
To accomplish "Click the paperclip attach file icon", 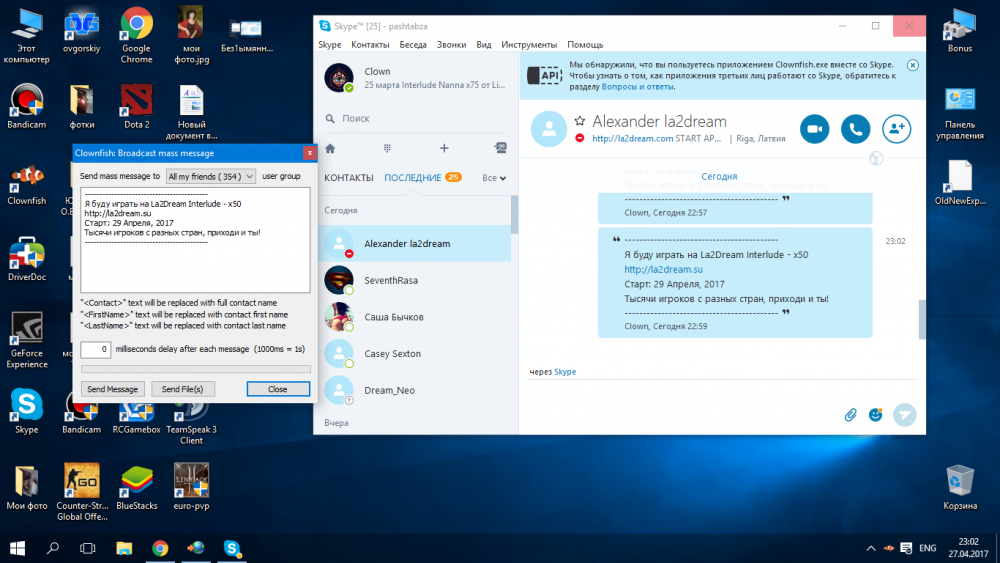I will tap(851, 414).
